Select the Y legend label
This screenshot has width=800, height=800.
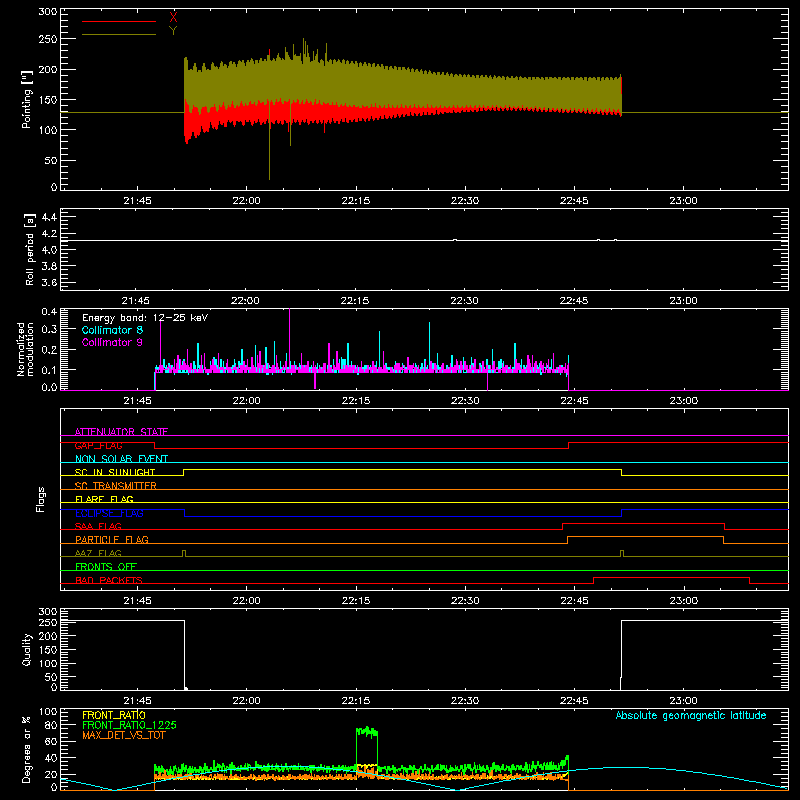click(173, 31)
